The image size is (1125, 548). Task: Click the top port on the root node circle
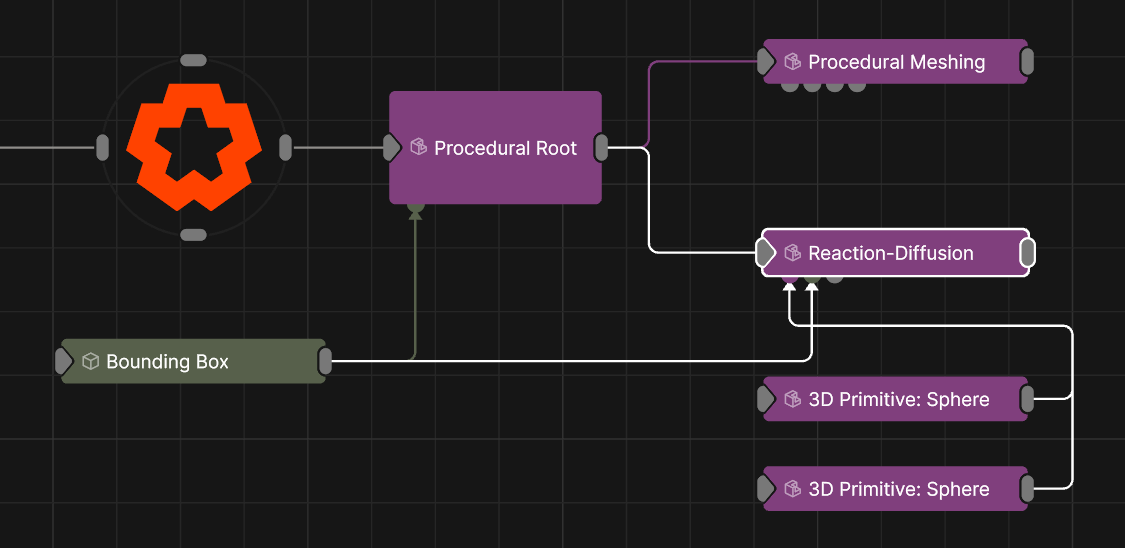click(194, 60)
